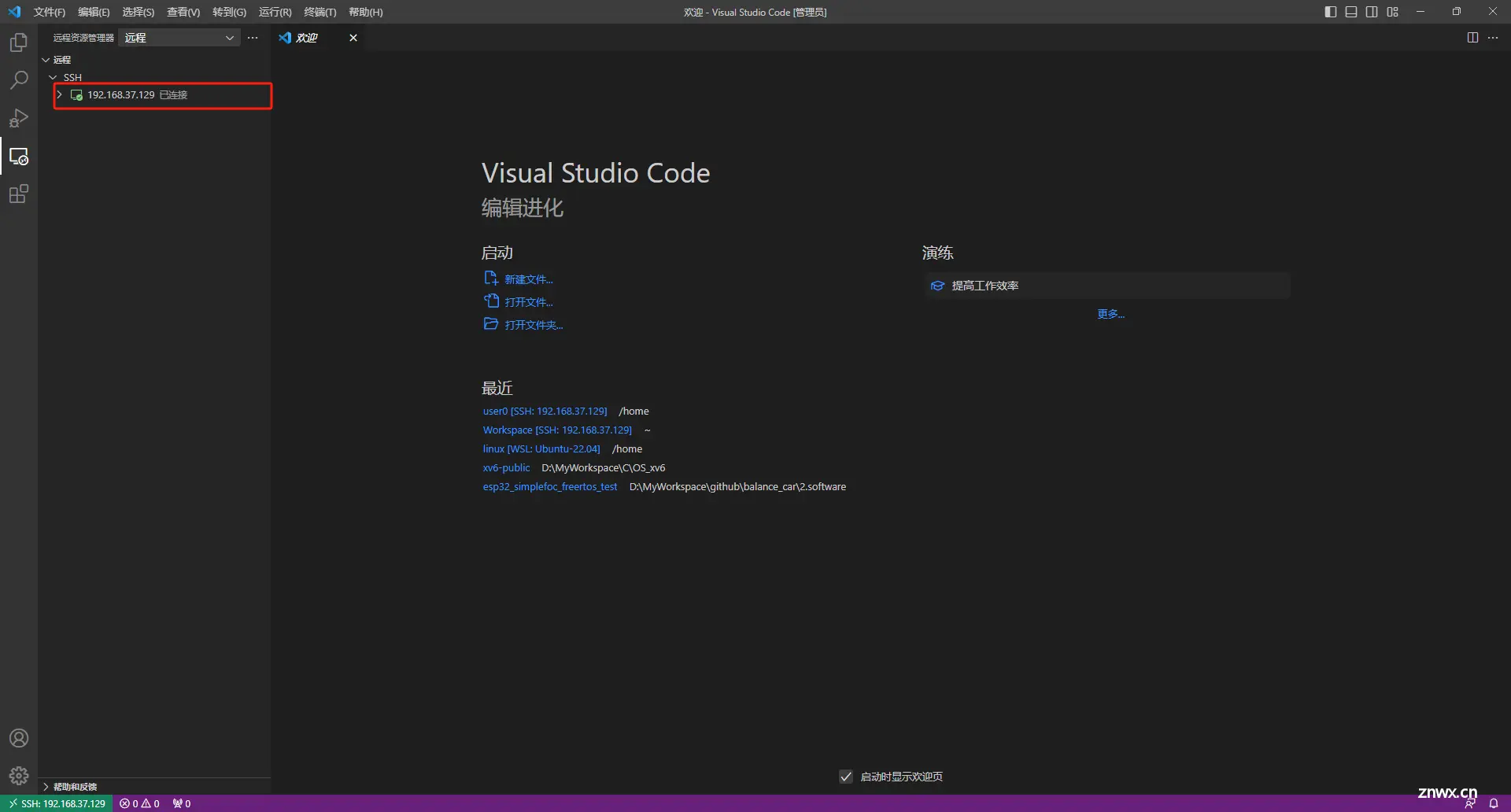This screenshot has height=812, width=1511.
Task: Click the remote host icon for 192.168.37.129
Action: click(x=76, y=95)
